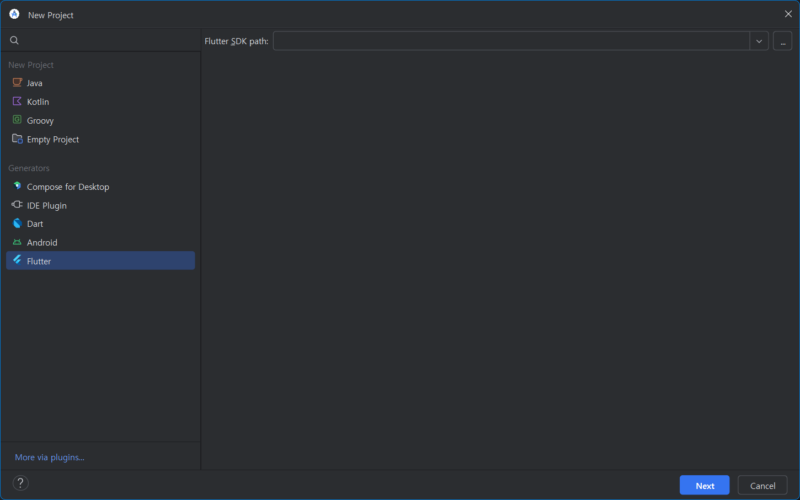
Task: Focus the project type search field
Action: [101, 40]
